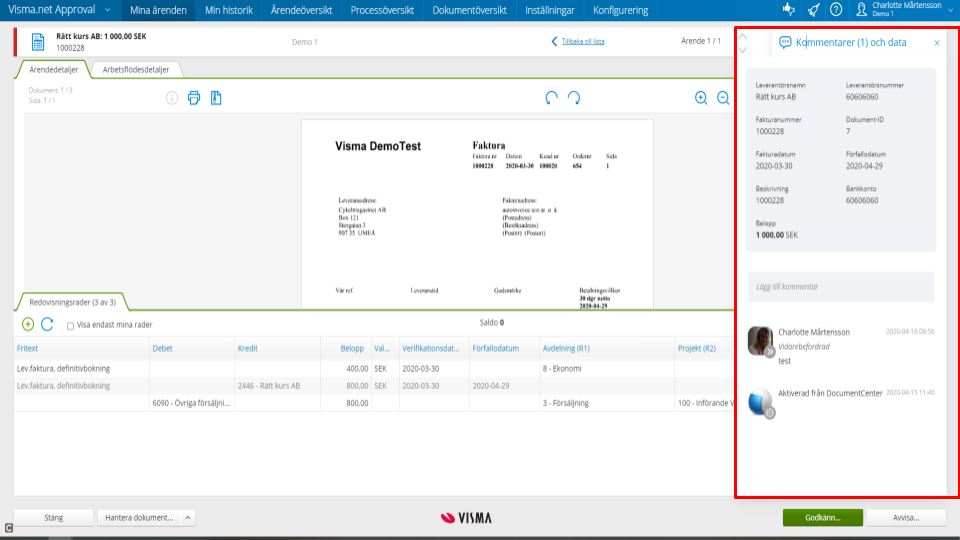Viewport: 960px width, 540px height.
Task: Click Charlotte Mårtensson's comment avatar
Action: click(x=760, y=340)
